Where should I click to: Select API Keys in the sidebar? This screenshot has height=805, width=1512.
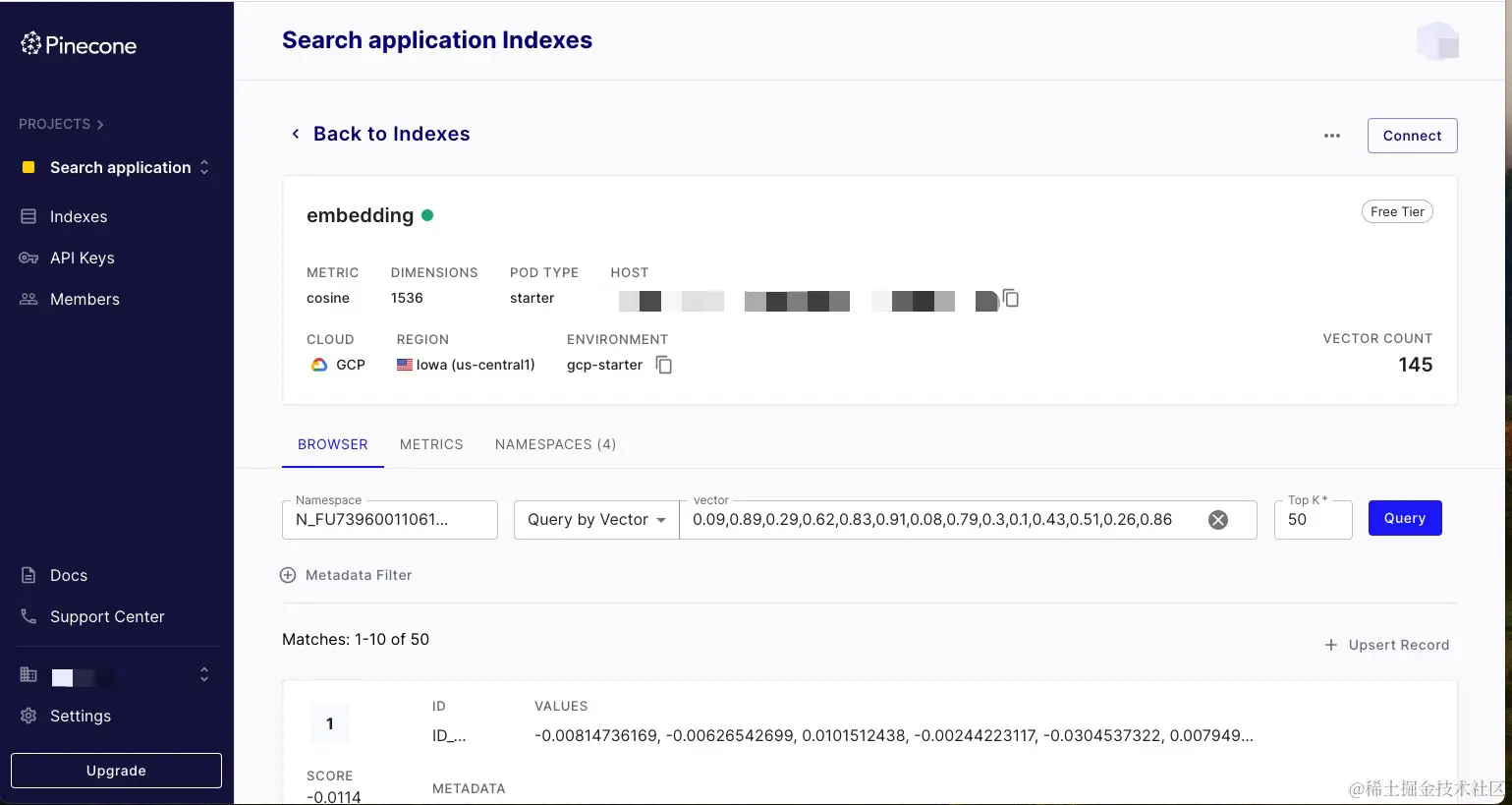click(82, 258)
